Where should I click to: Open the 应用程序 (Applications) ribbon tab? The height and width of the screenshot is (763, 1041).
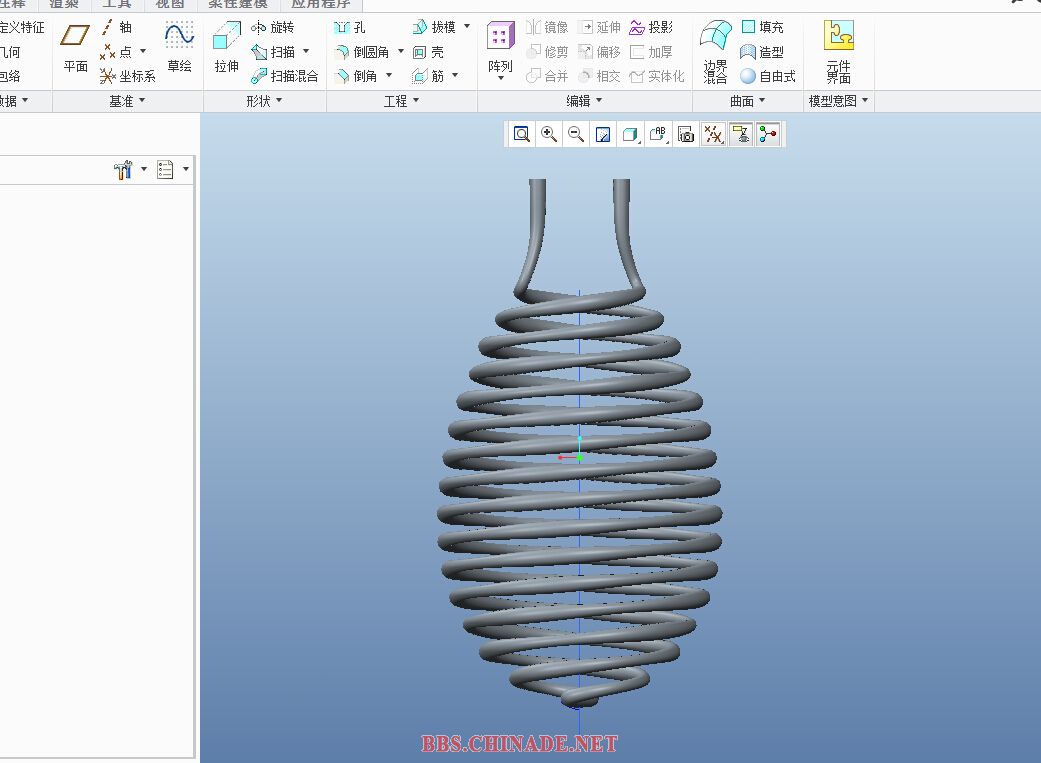tap(320, 4)
